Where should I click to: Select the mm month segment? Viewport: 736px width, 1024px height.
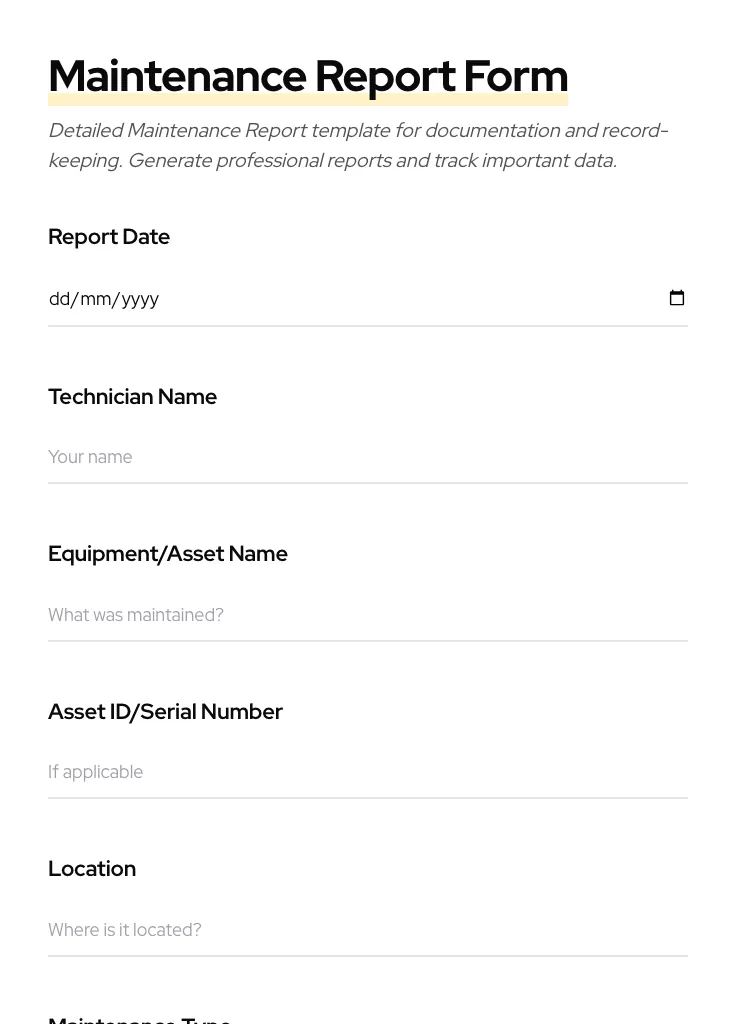pyautogui.click(x=96, y=299)
